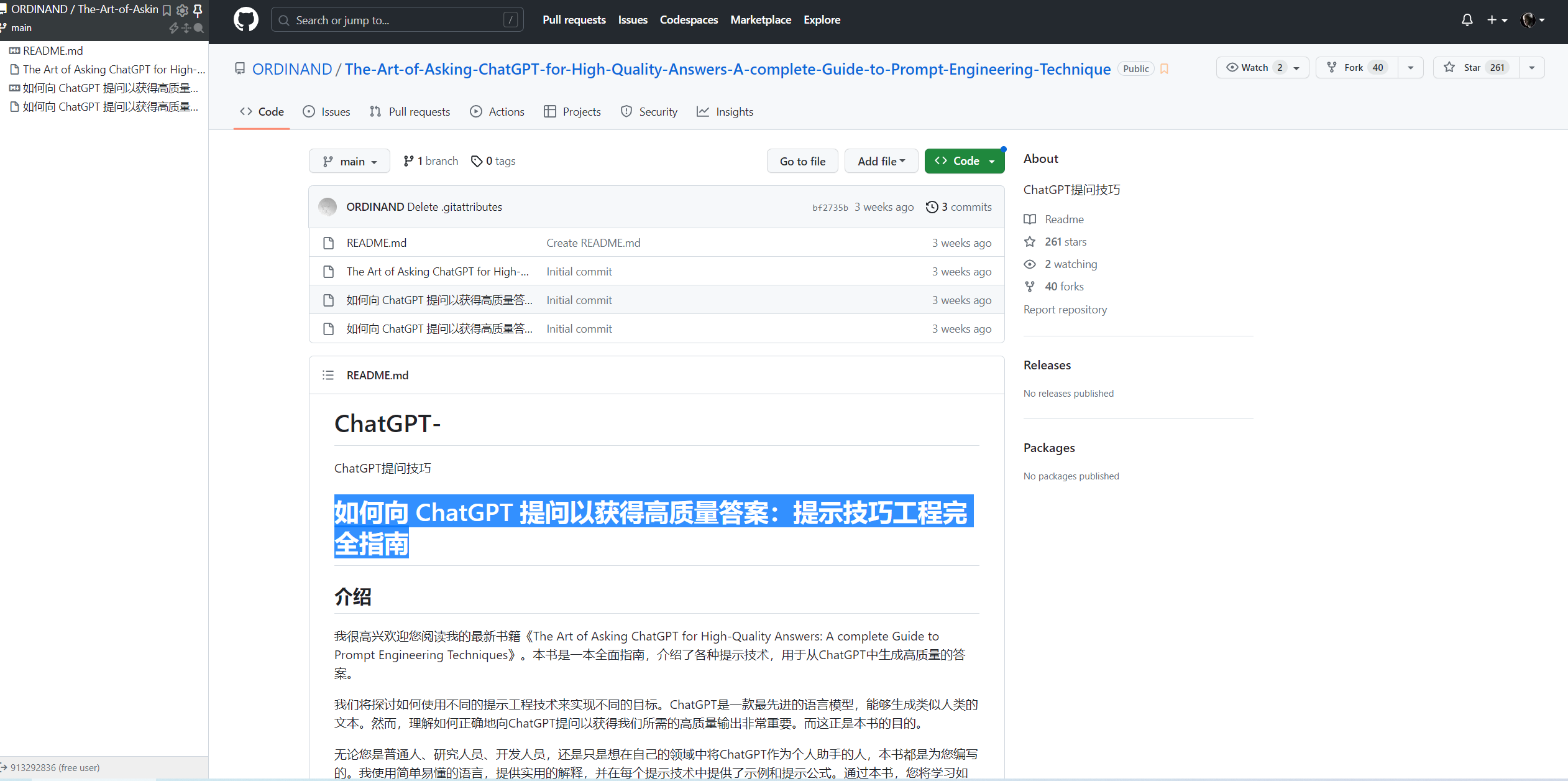Open the README outline list icon
The height and width of the screenshot is (781, 1568).
coord(328,376)
